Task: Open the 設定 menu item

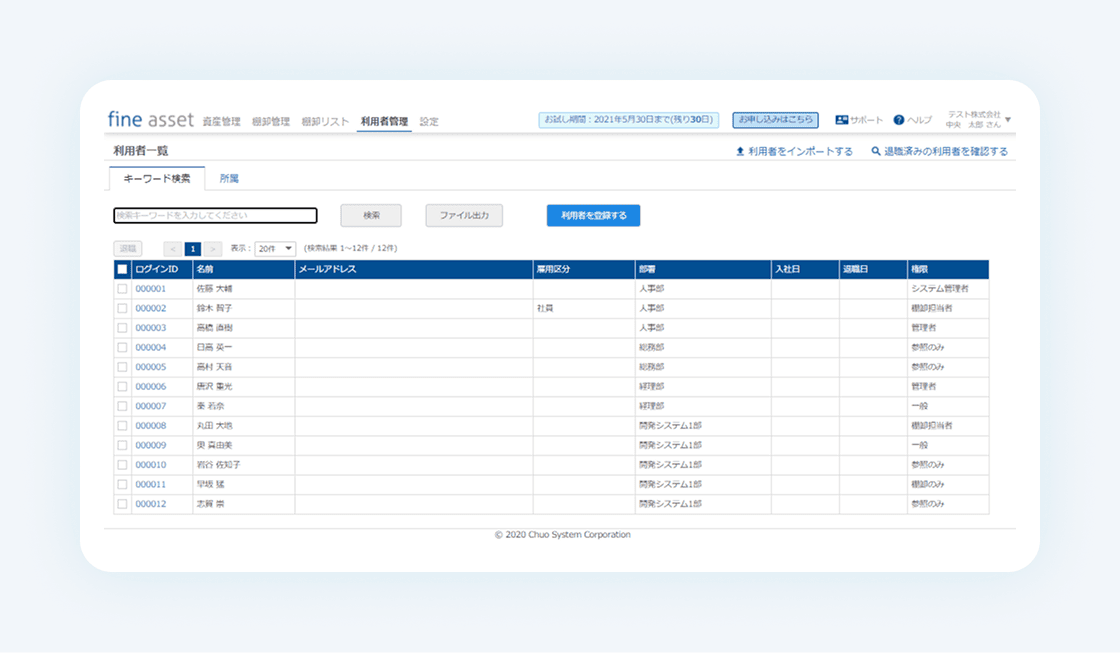Action: point(429,121)
